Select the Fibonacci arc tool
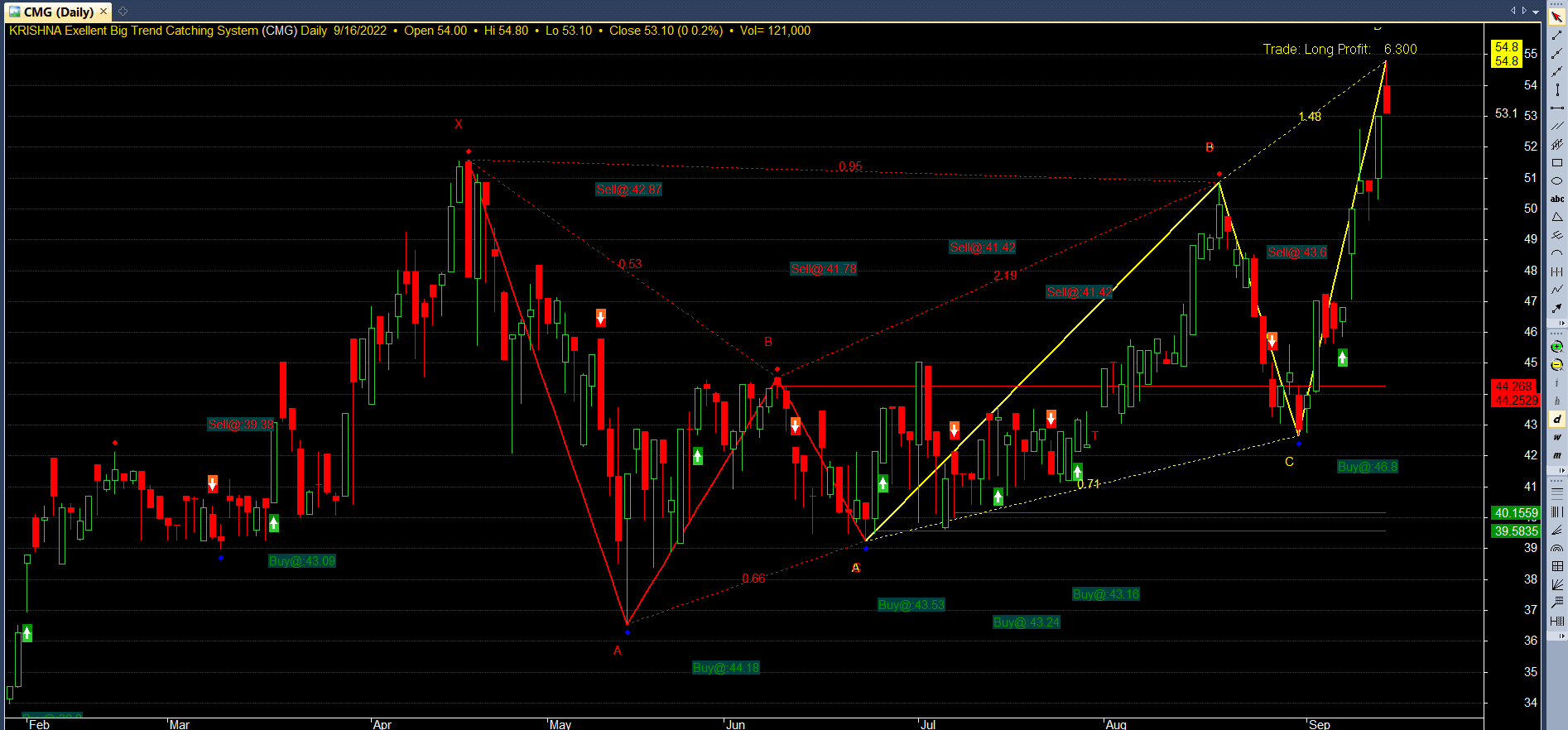The image size is (1568, 730). click(x=1557, y=548)
